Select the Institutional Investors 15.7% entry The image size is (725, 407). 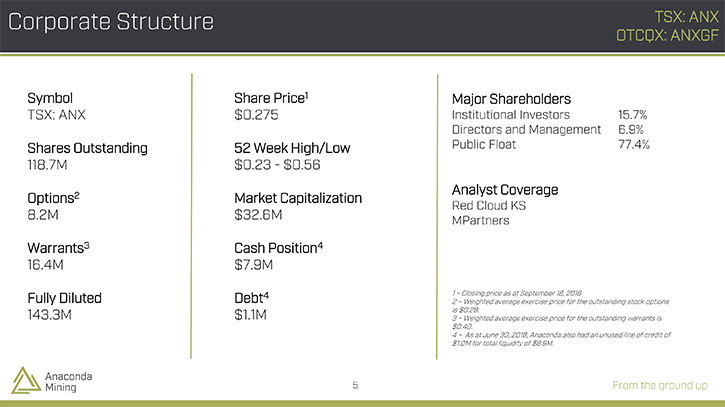[x=549, y=115]
